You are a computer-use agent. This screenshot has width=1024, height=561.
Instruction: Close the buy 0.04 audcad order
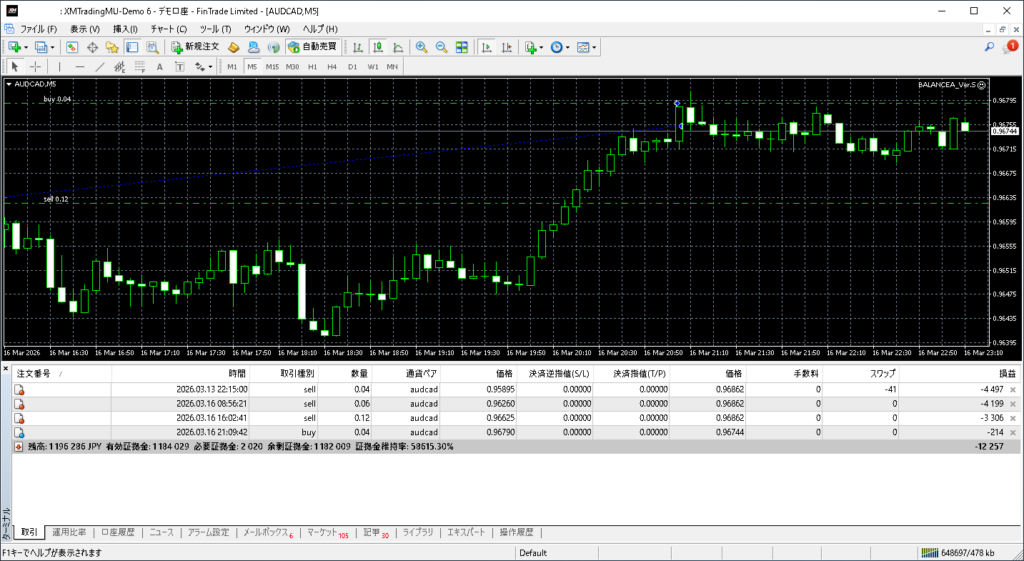pyautogui.click(x=1013, y=432)
